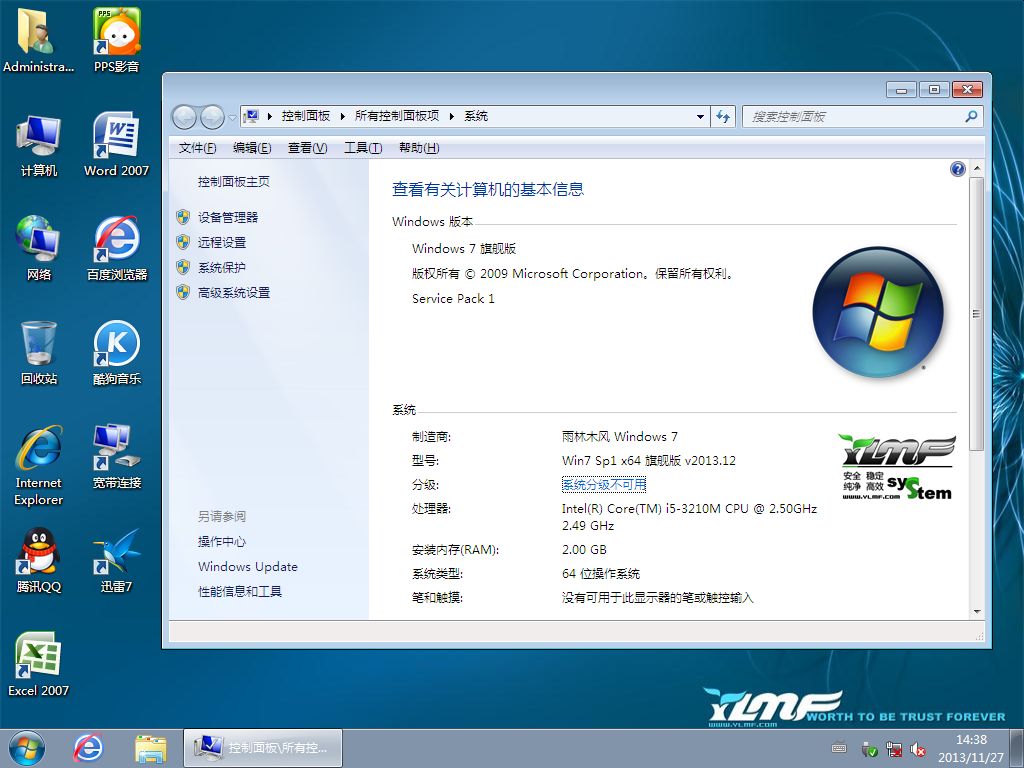1024x768 pixels.
Task: Open the taskbar clock showing 14:38
Action: point(971,748)
